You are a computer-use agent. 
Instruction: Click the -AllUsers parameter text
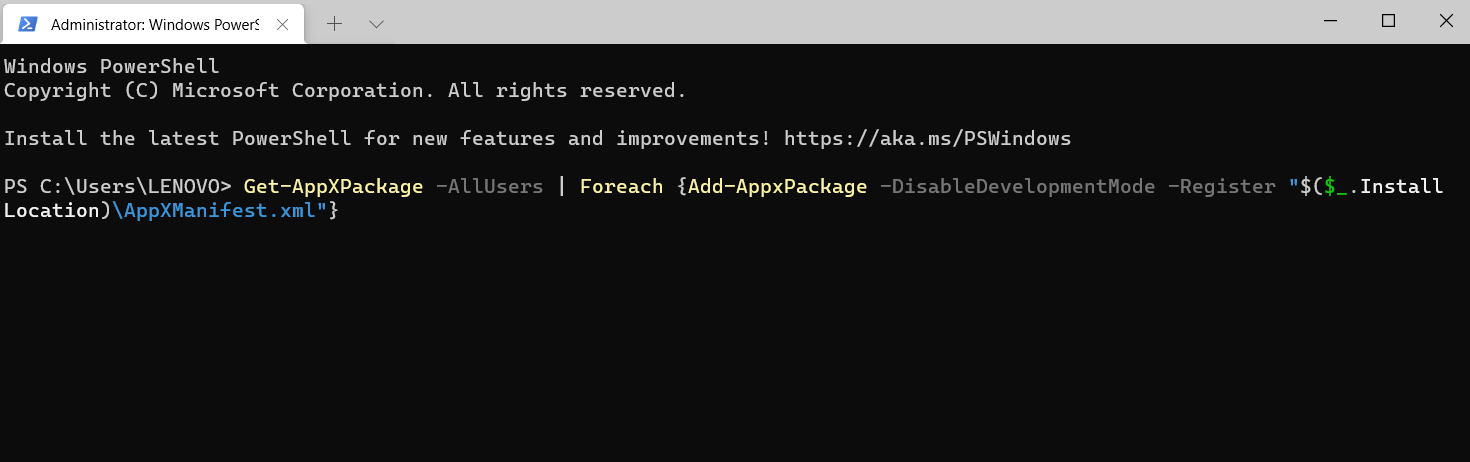(489, 186)
